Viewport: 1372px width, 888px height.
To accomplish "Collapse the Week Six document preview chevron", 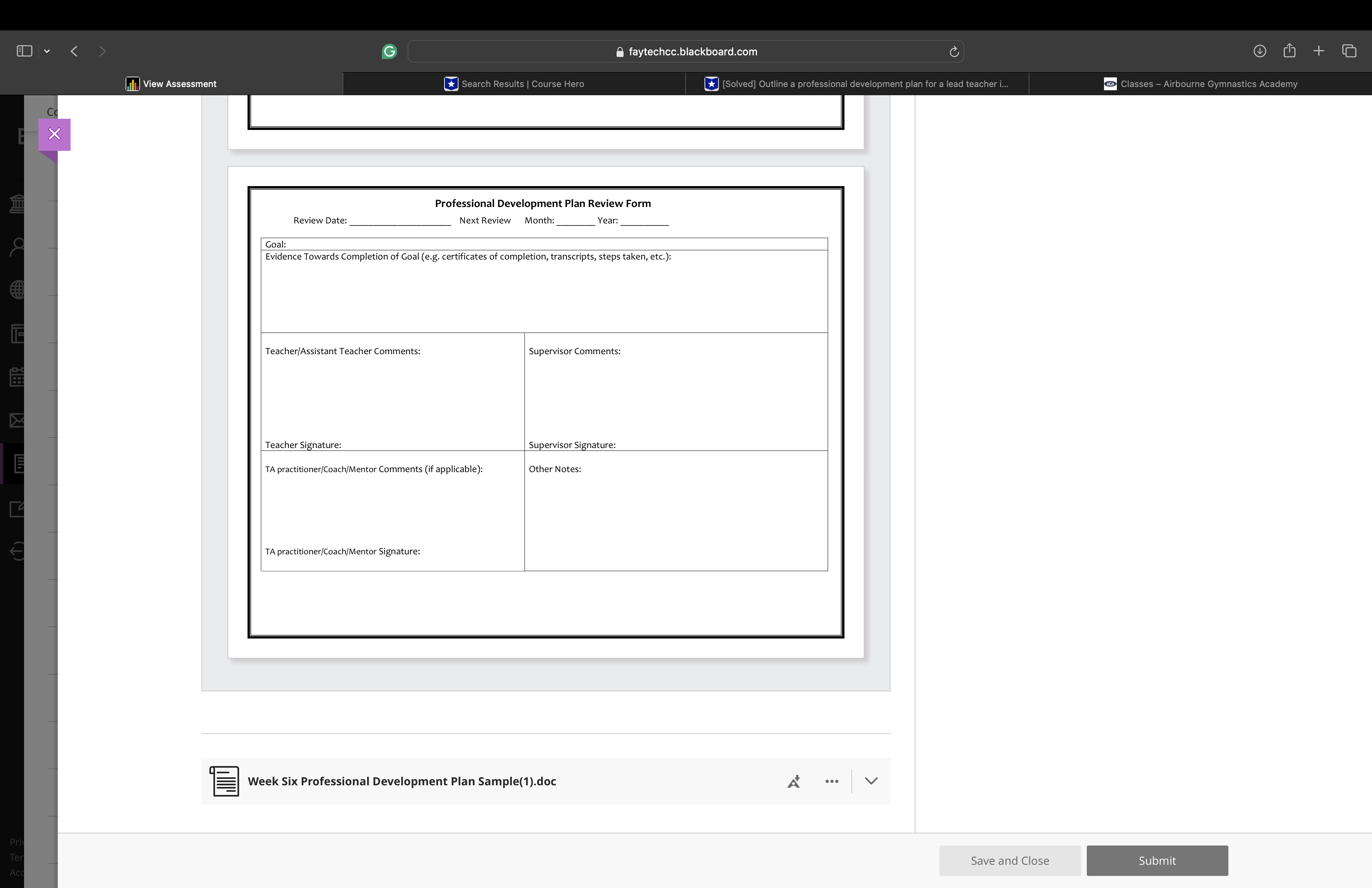I will (x=871, y=781).
